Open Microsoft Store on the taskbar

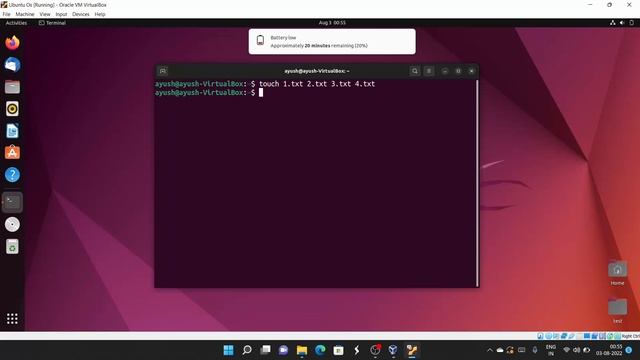pyautogui.click(x=338, y=350)
